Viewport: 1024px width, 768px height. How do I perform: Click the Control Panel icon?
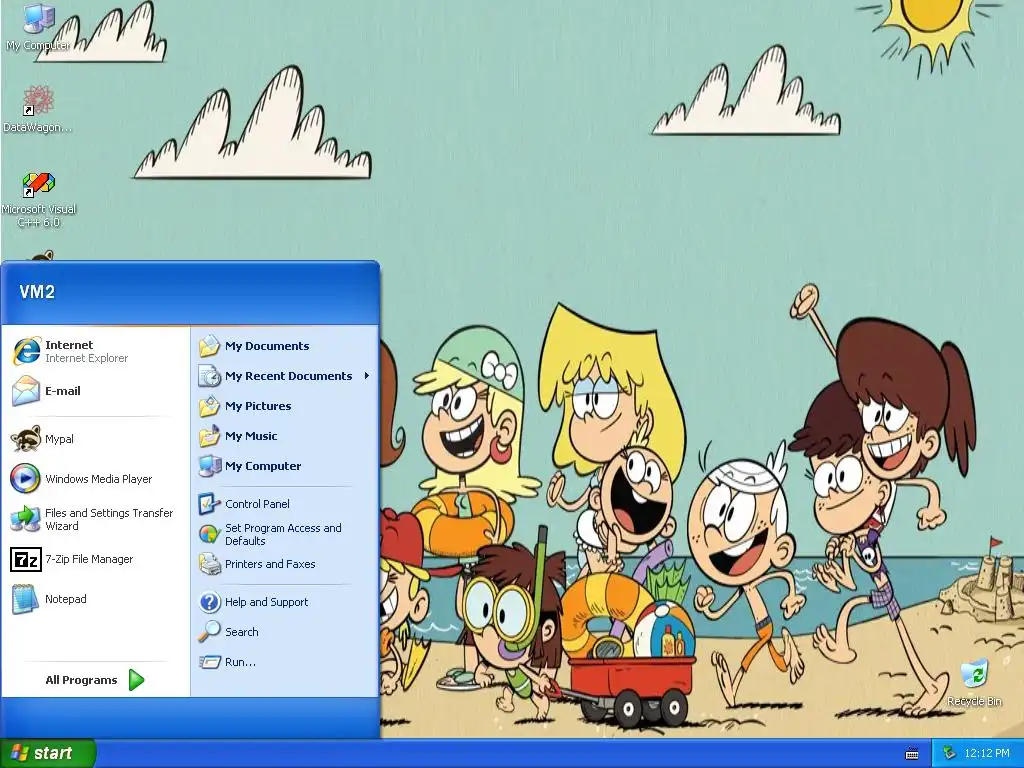[209, 504]
